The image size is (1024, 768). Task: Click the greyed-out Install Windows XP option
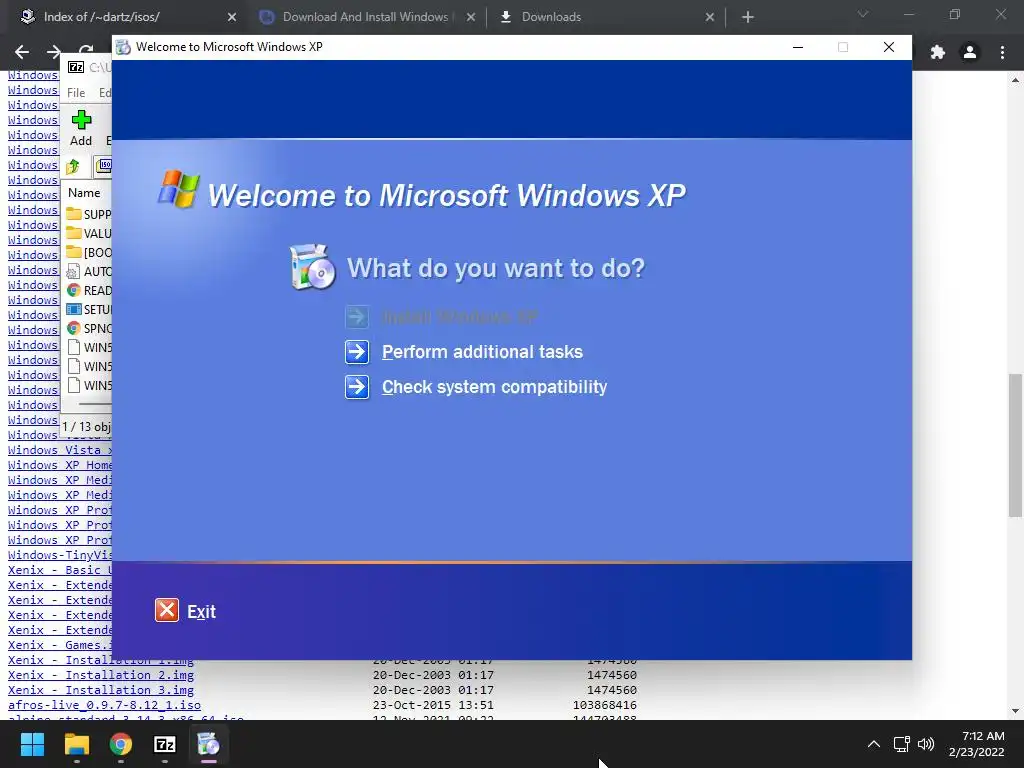(459, 317)
